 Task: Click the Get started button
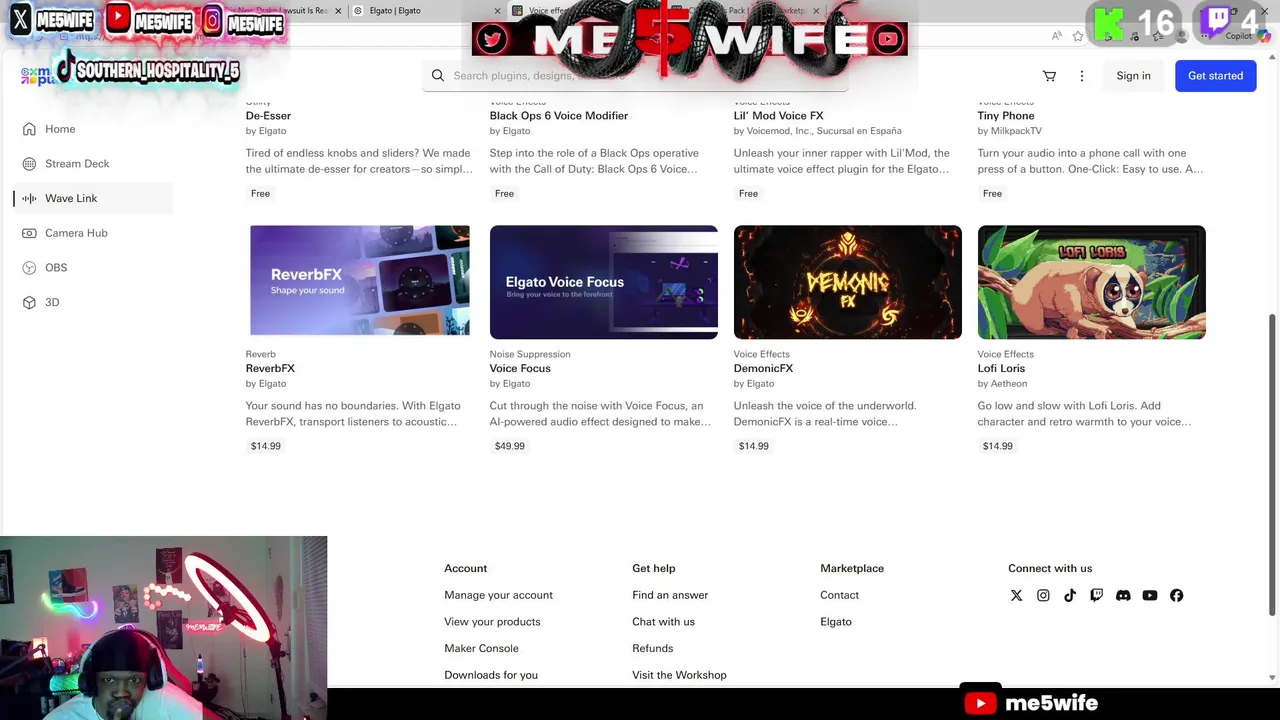coord(1215,76)
